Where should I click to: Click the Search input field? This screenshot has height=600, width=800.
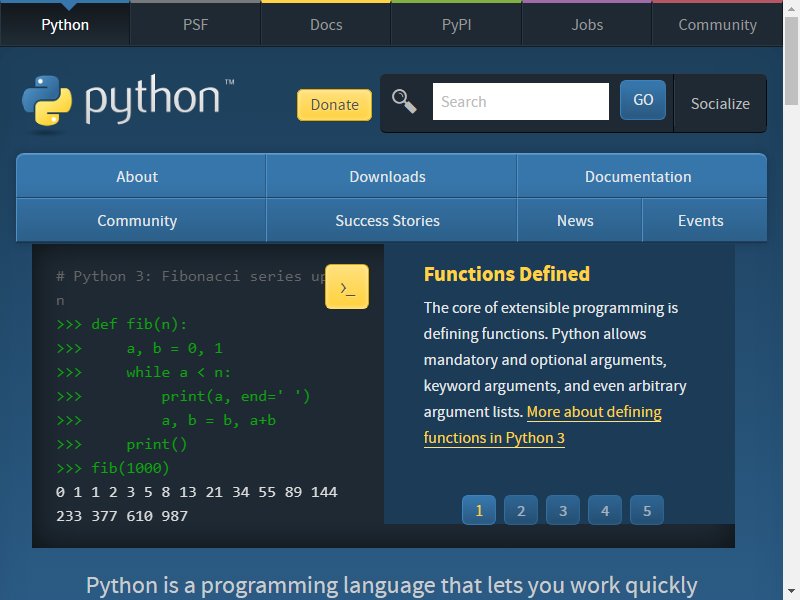click(x=521, y=102)
